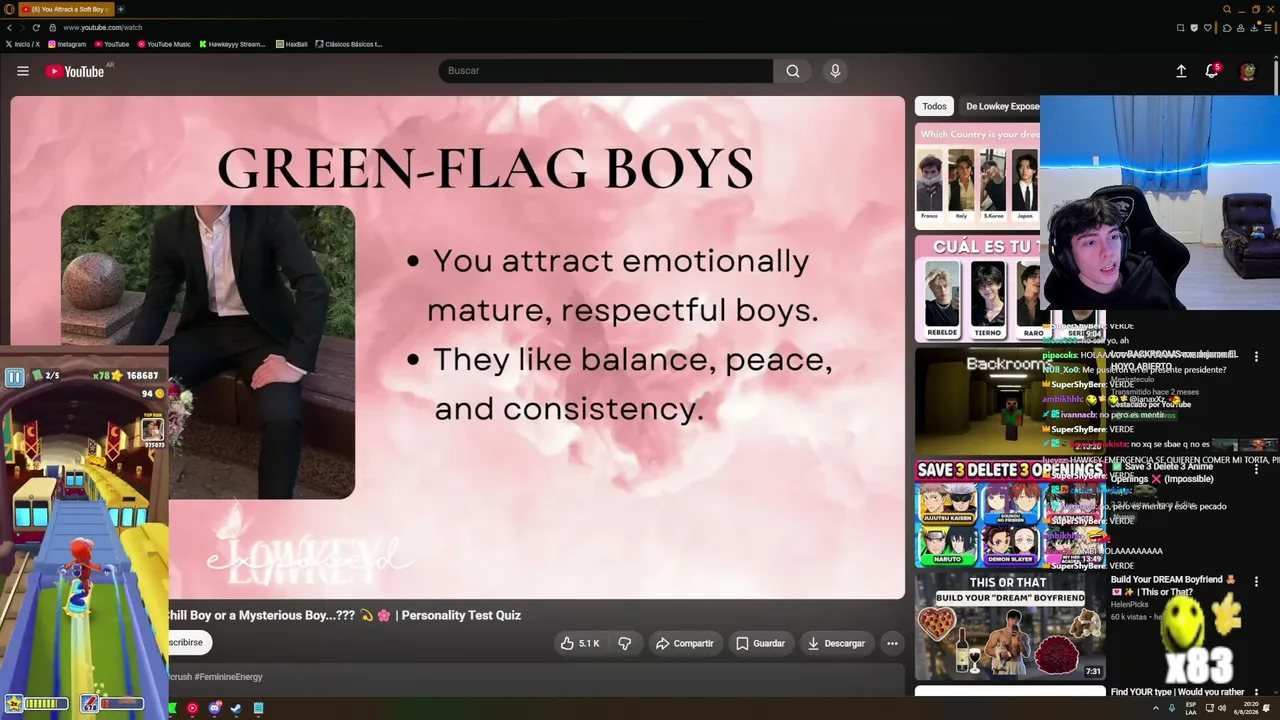Open the account avatar menu
Viewport: 1280px width, 720px height.
[1247, 71]
